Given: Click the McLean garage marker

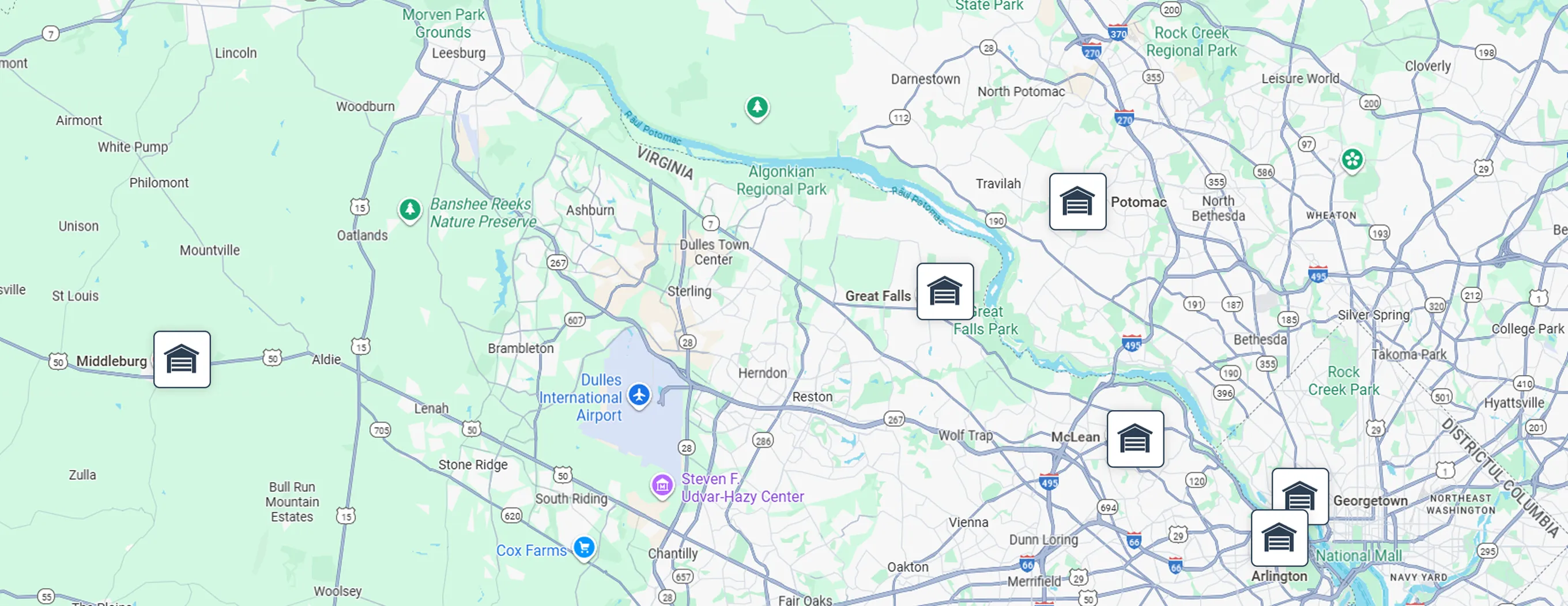Looking at the screenshot, I should click(x=1135, y=439).
